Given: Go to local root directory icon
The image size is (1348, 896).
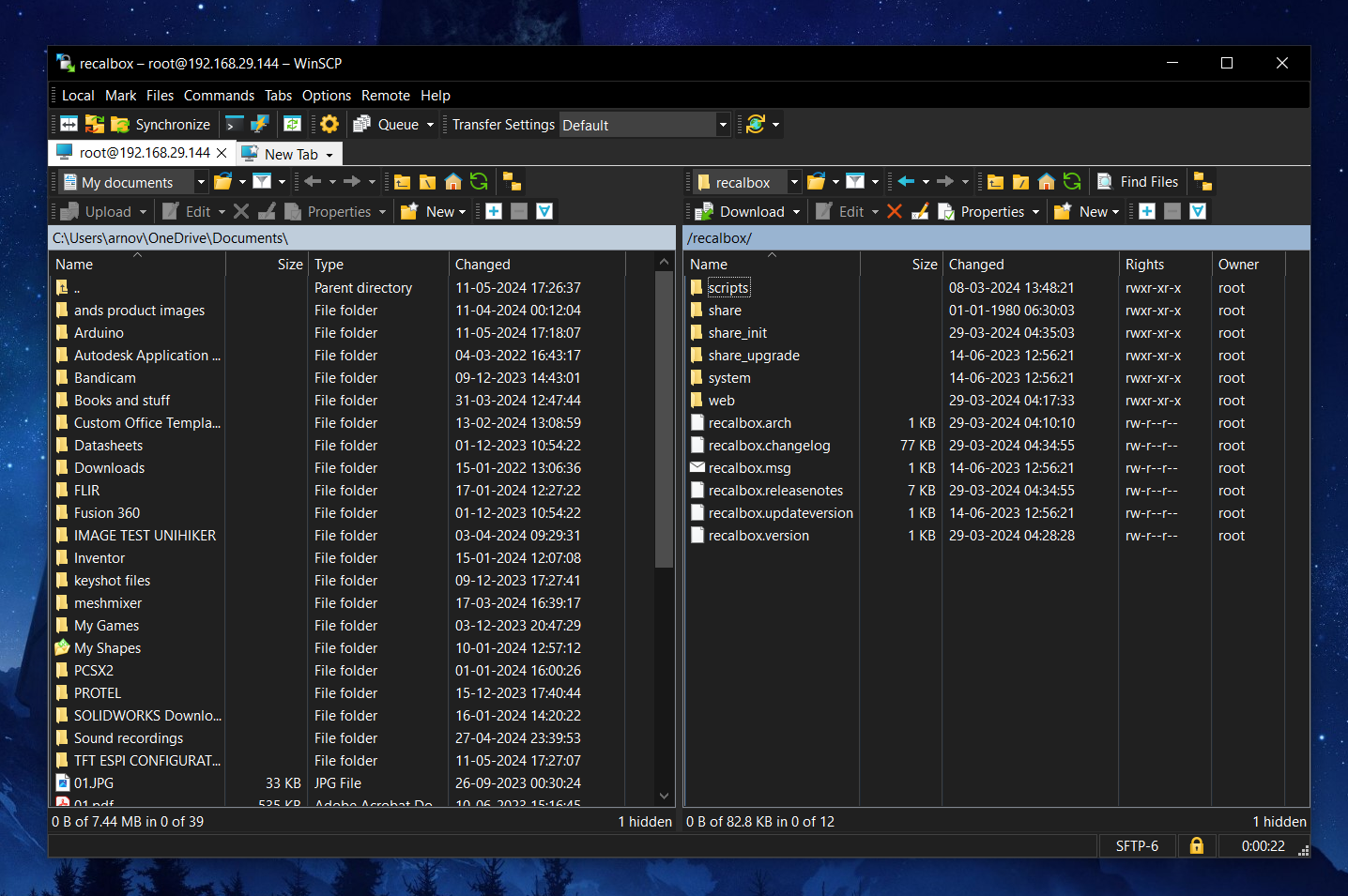Looking at the screenshot, I should (x=427, y=182).
